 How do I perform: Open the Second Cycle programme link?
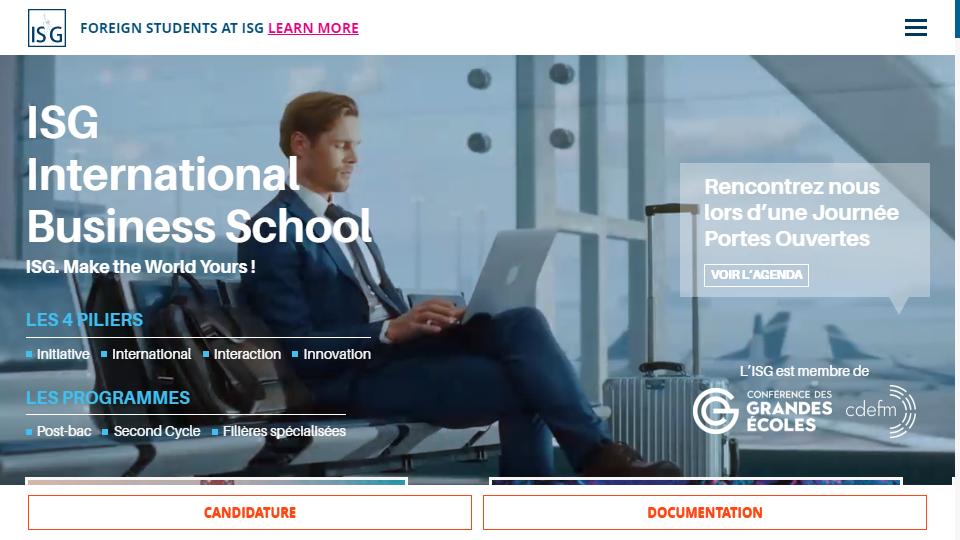coord(157,431)
